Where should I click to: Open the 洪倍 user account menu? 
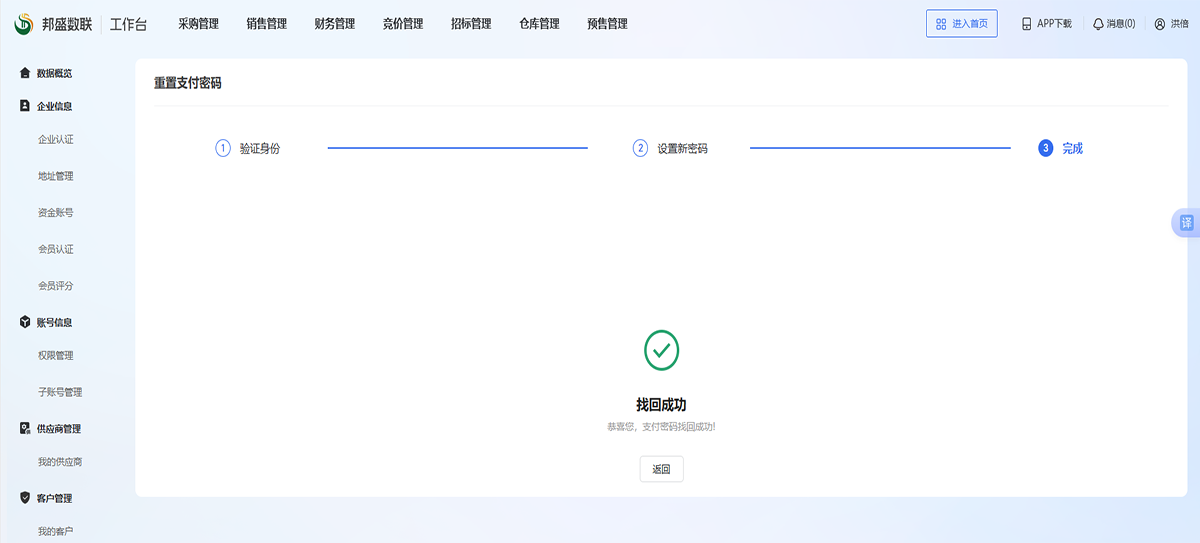(x=1171, y=24)
